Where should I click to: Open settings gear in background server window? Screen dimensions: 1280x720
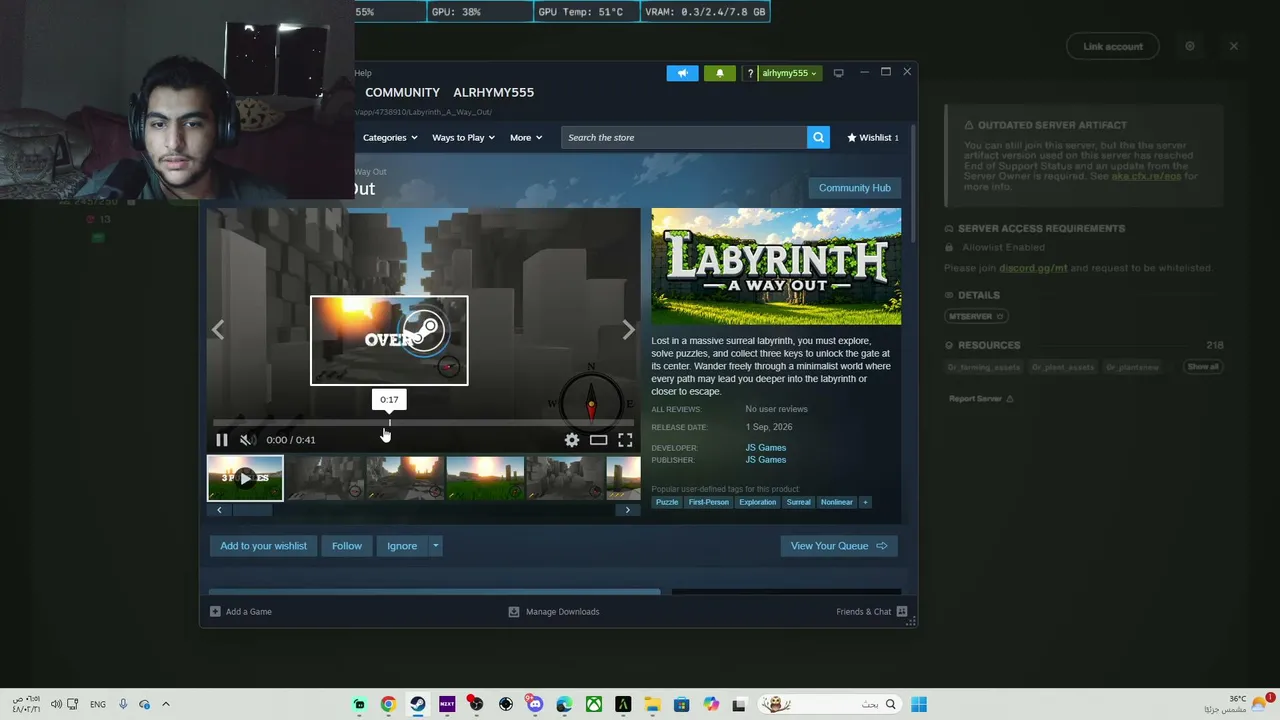[x=1190, y=46]
